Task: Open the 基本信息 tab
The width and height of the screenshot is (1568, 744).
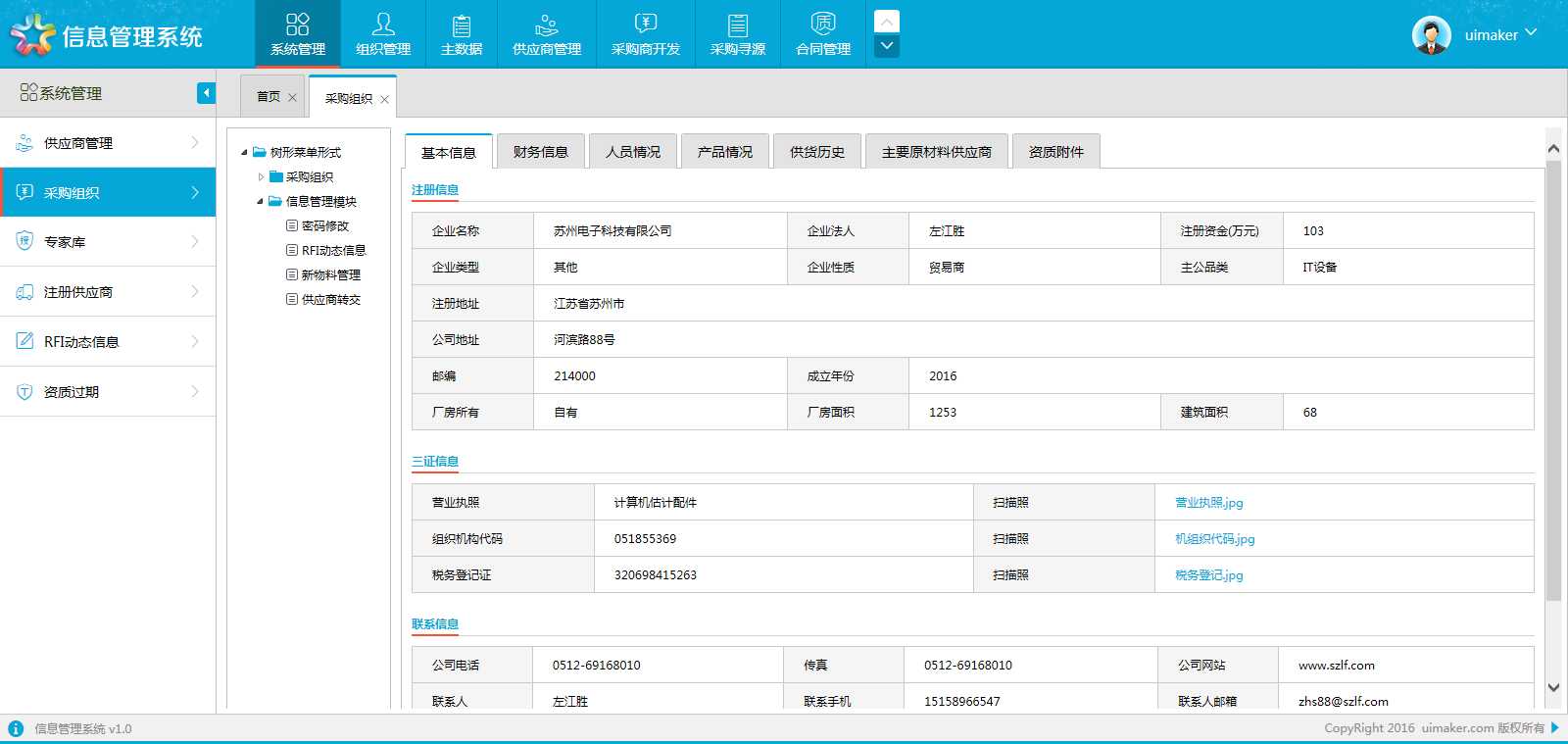Action: (449, 152)
